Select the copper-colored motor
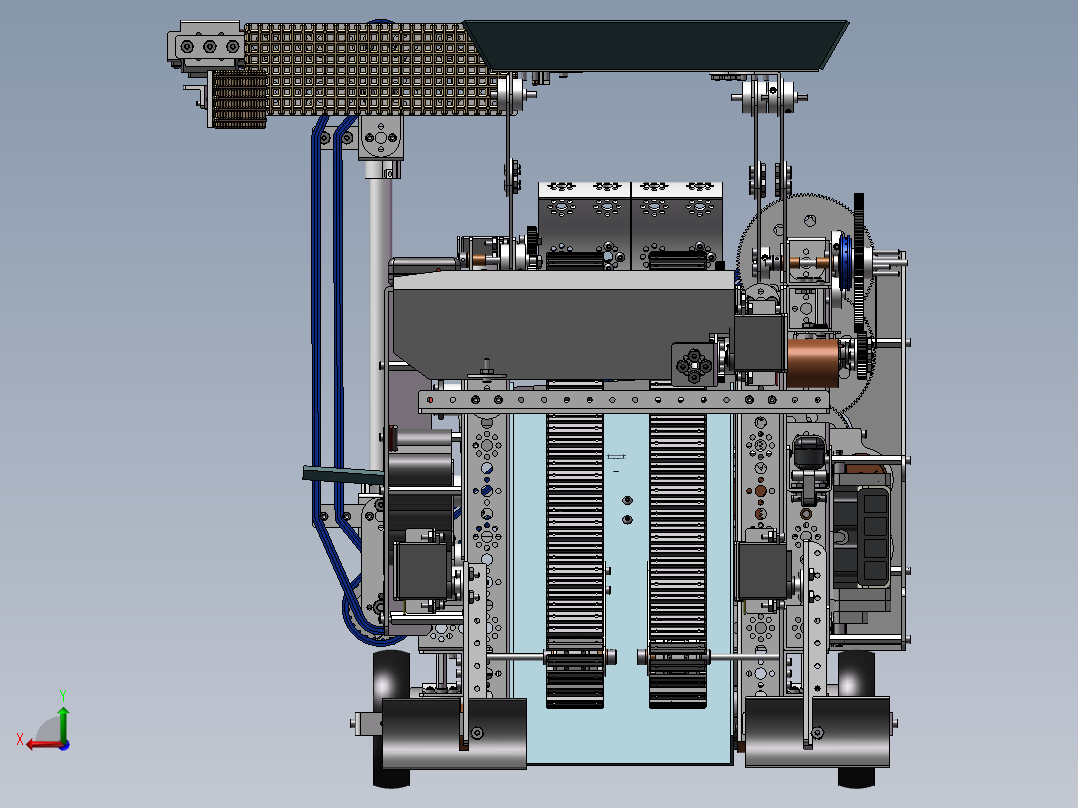 813,362
